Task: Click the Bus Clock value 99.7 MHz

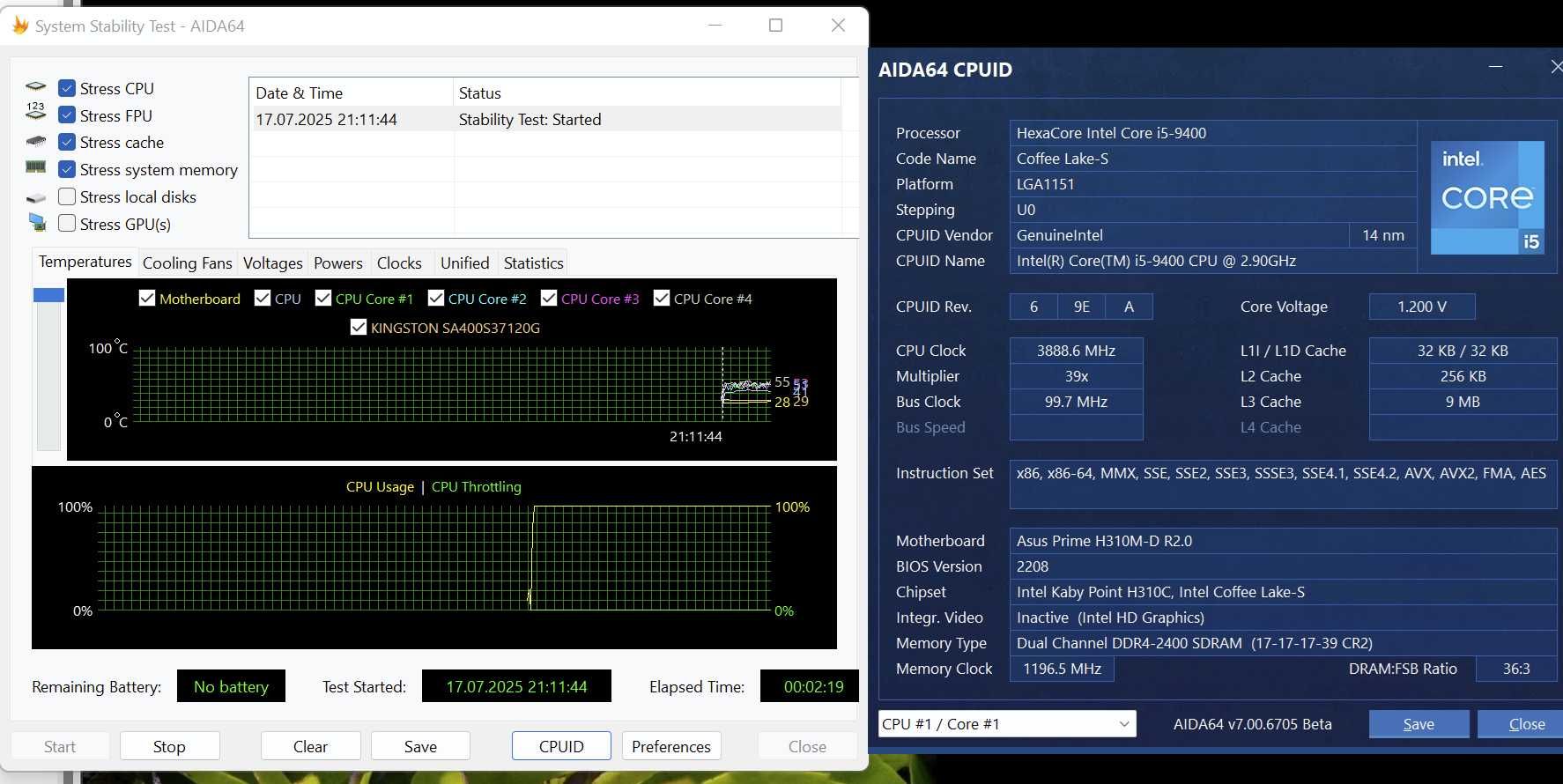Action: [x=1076, y=402]
